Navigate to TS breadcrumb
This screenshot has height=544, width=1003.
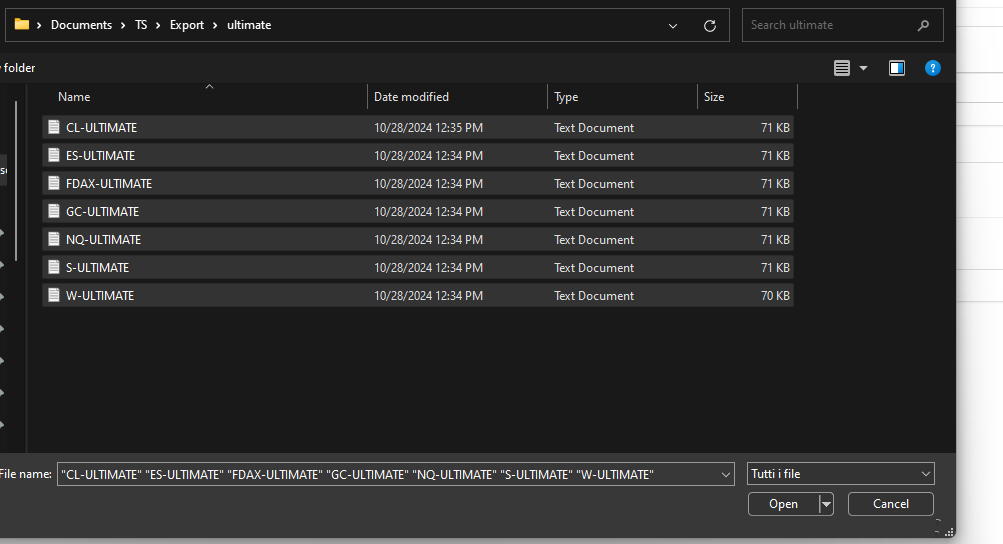tap(141, 25)
